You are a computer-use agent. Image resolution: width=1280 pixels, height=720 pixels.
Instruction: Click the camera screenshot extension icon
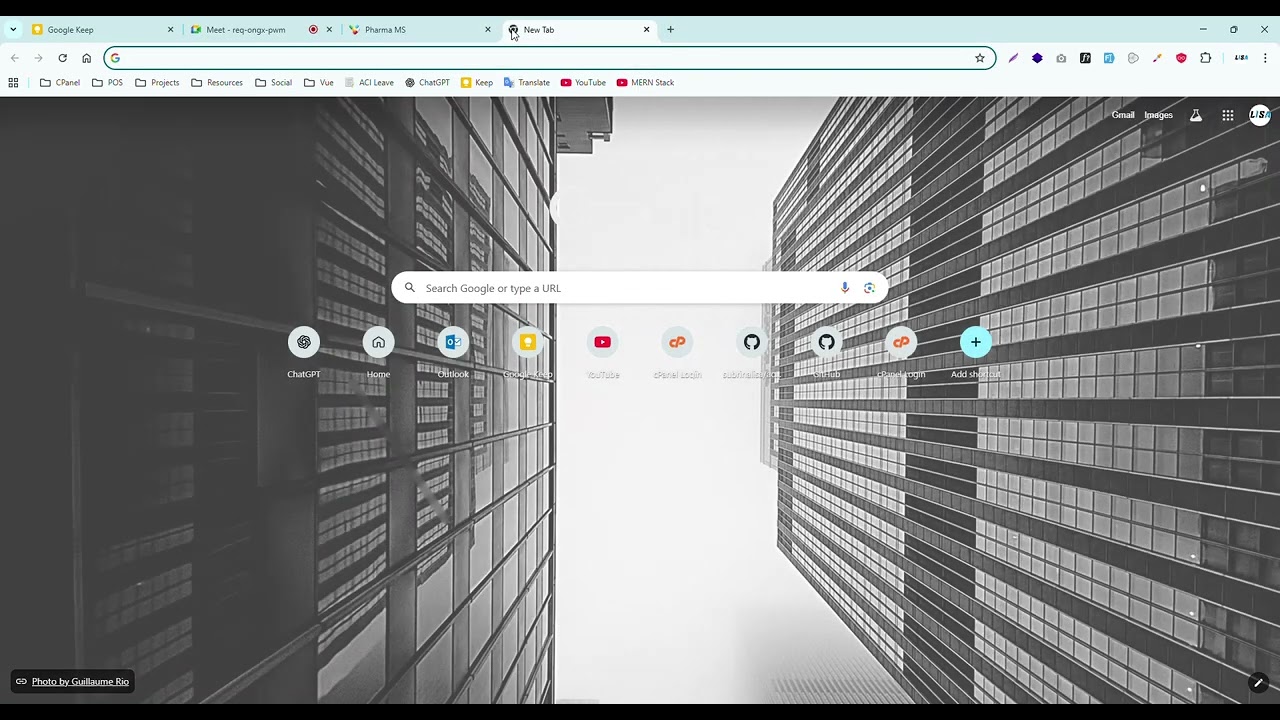pos(1061,58)
